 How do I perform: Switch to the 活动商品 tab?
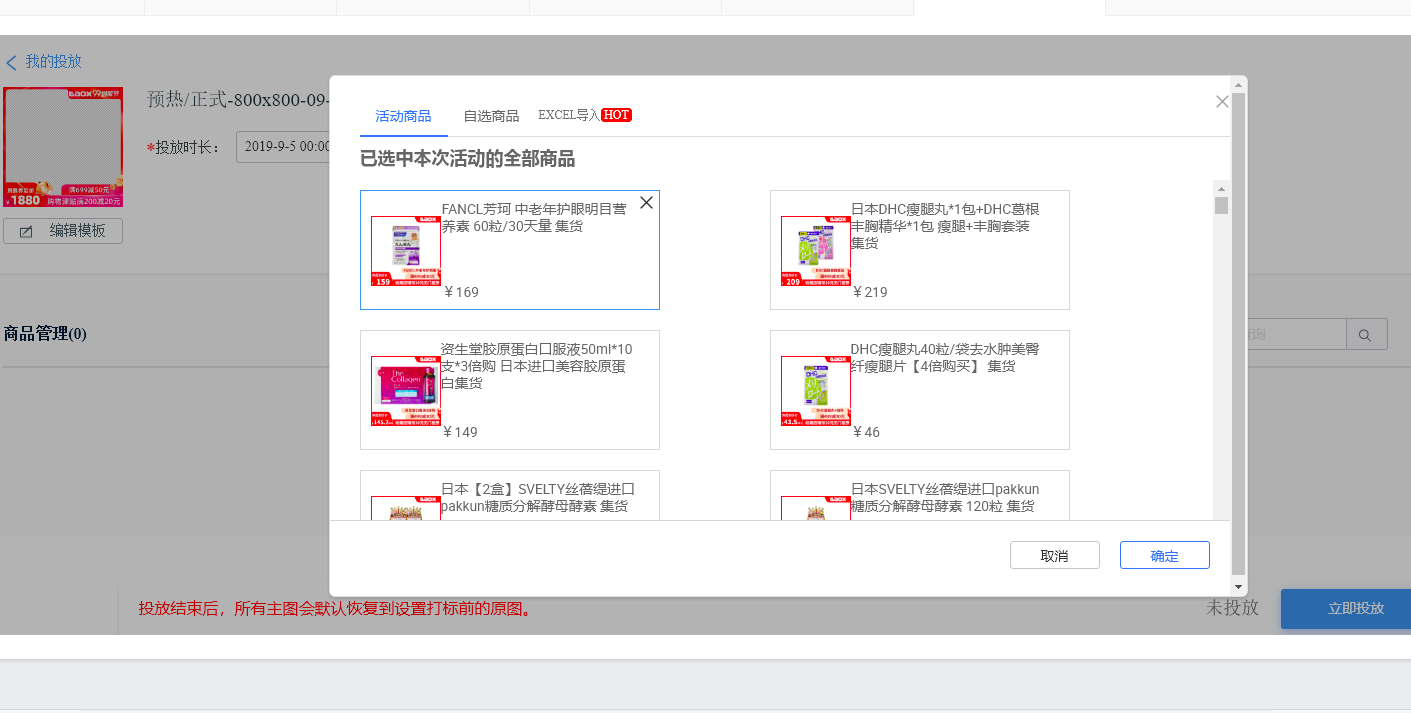(x=403, y=116)
